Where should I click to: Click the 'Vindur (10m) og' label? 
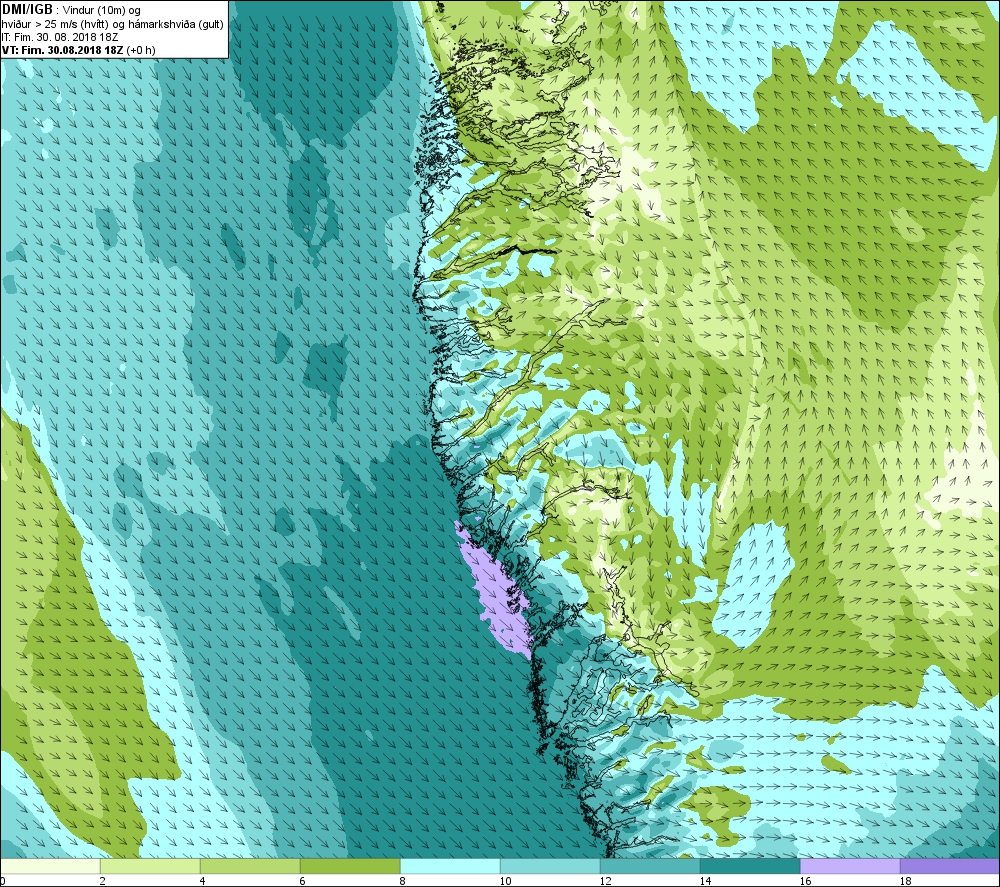pos(101,11)
